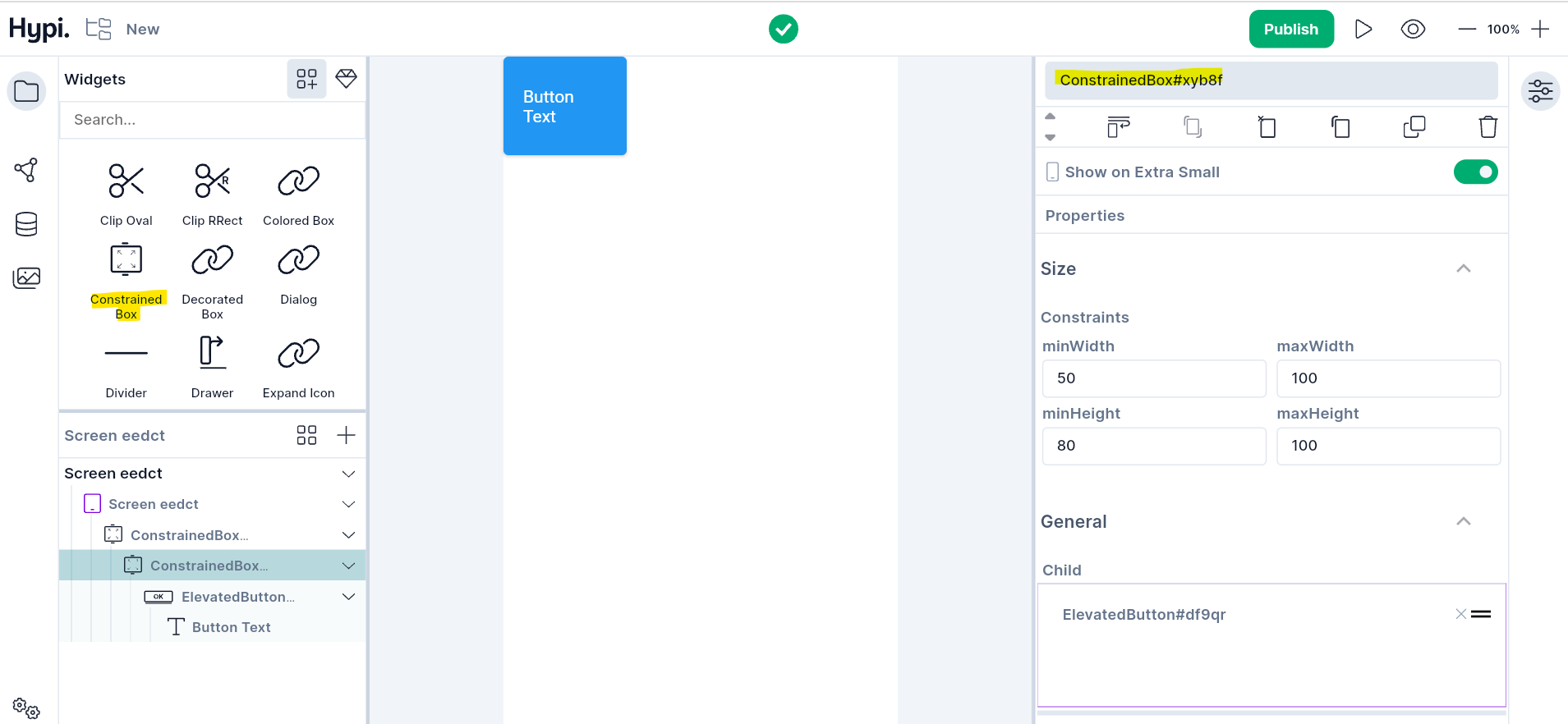Image resolution: width=1568 pixels, height=724 pixels.
Task: Select Button Text item in widget tree
Action: tap(231, 627)
